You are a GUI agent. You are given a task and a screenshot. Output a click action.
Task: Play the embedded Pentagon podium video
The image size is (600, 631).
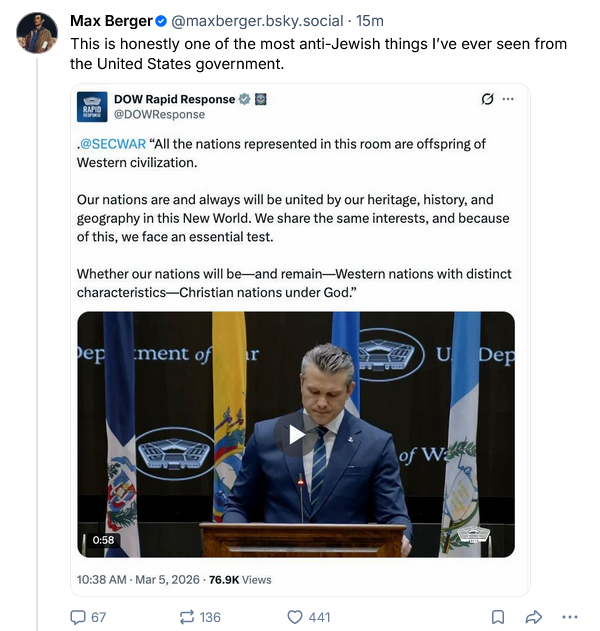coord(296,434)
